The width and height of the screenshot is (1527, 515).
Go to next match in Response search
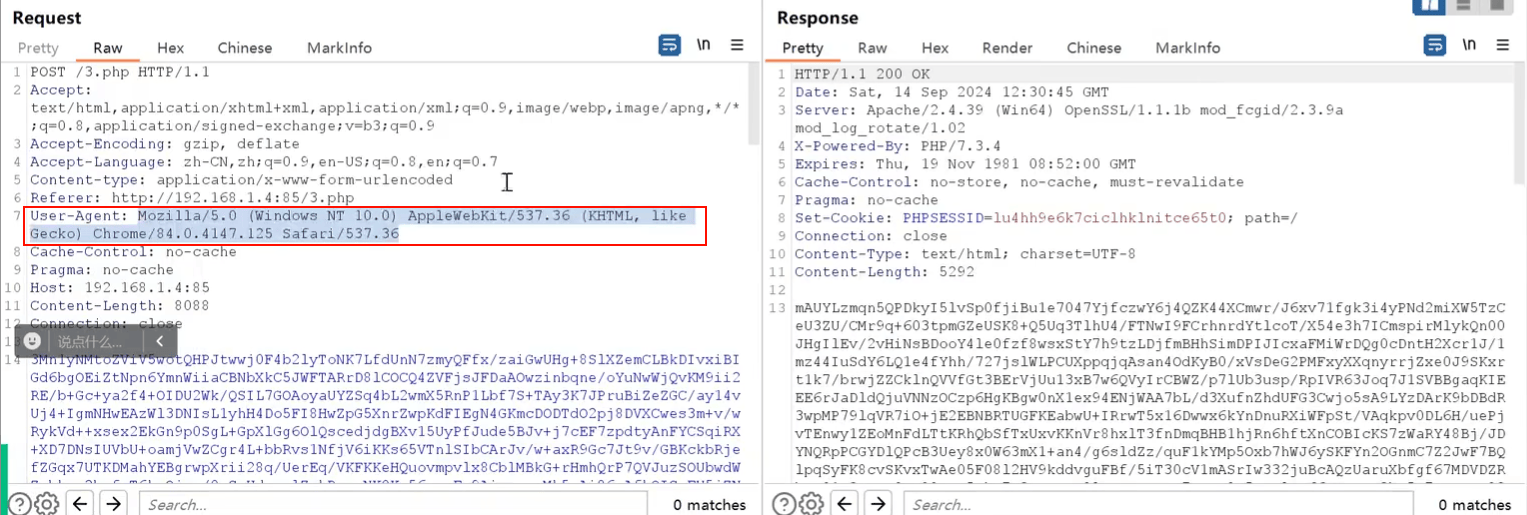click(879, 504)
